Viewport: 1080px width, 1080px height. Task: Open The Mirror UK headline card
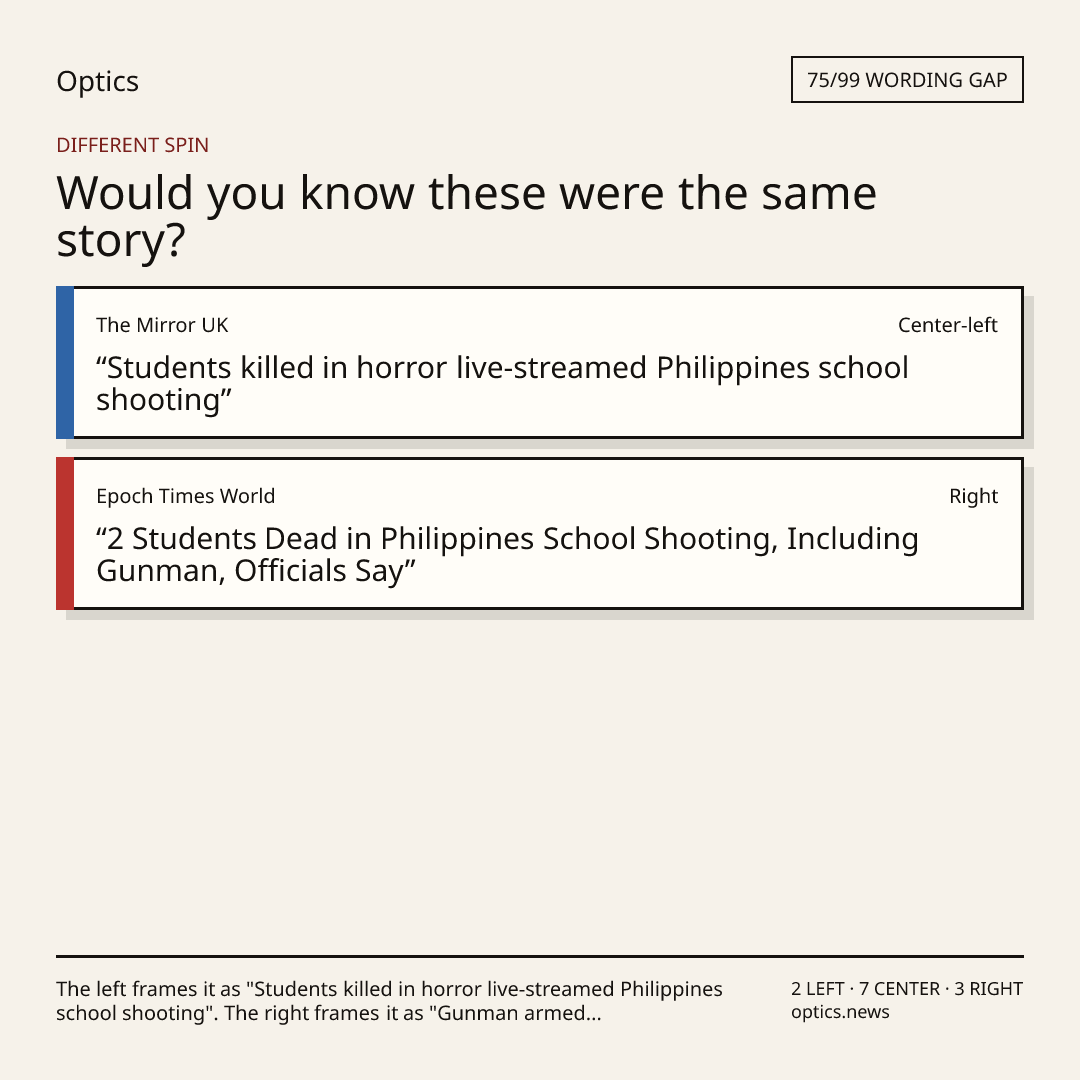coord(540,362)
